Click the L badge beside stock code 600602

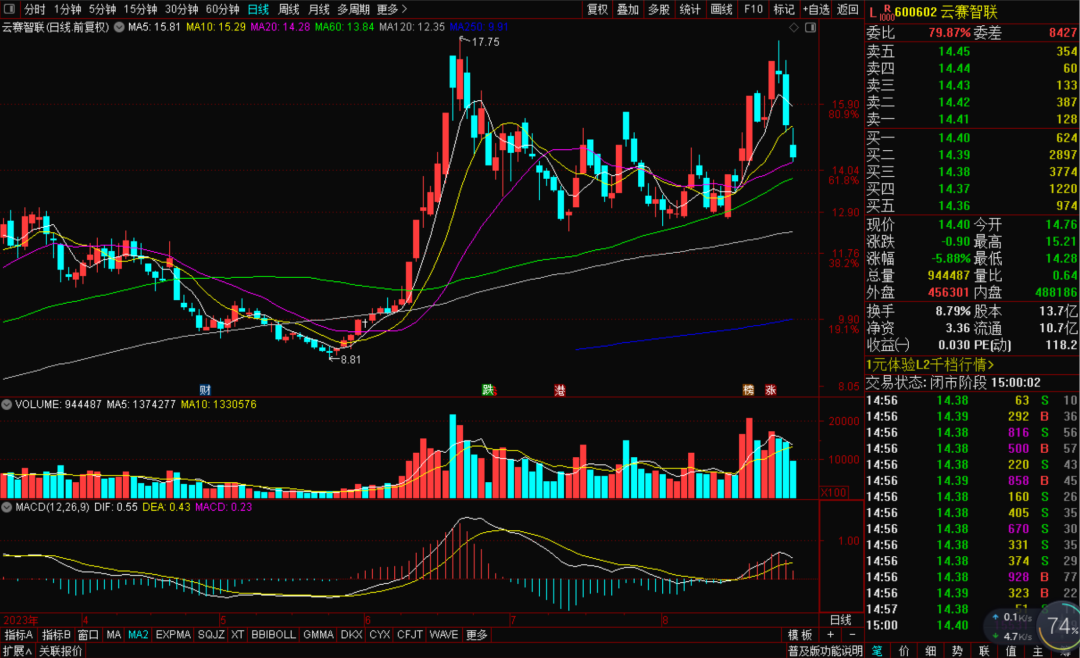(873, 12)
